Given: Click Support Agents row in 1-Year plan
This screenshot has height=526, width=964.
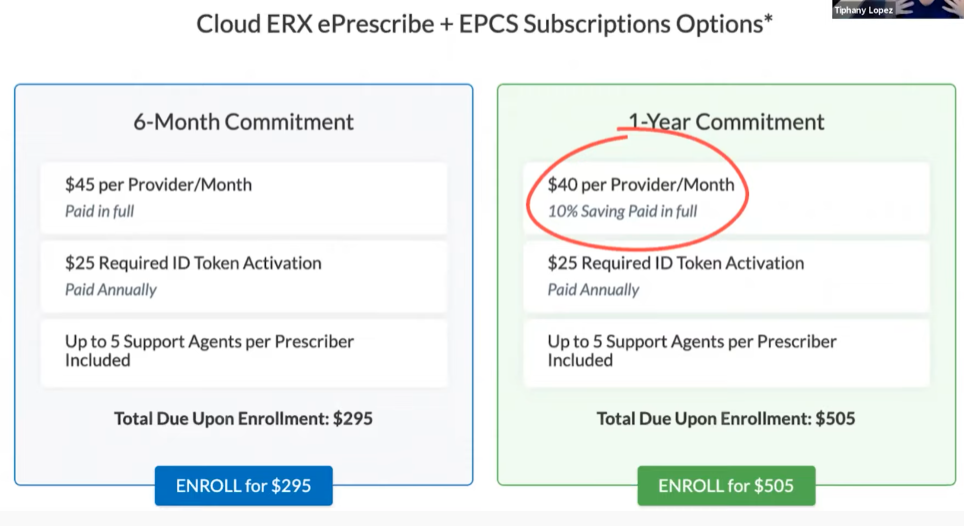Looking at the screenshot, I should point(692,350).
